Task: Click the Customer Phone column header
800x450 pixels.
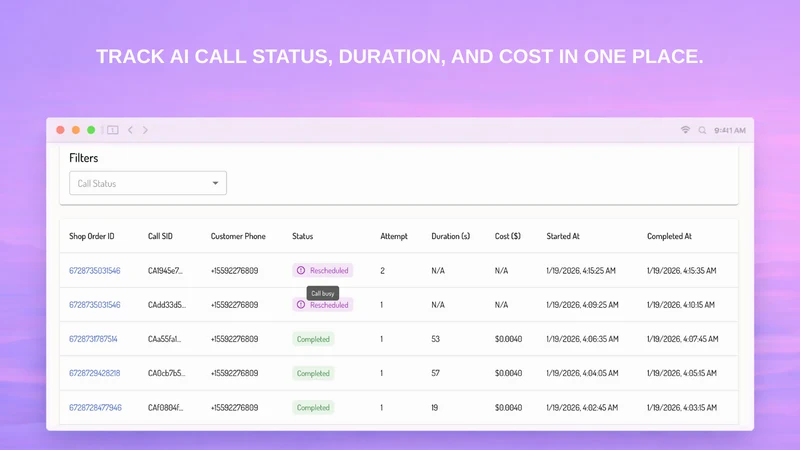Action: (x=238, y=236)
